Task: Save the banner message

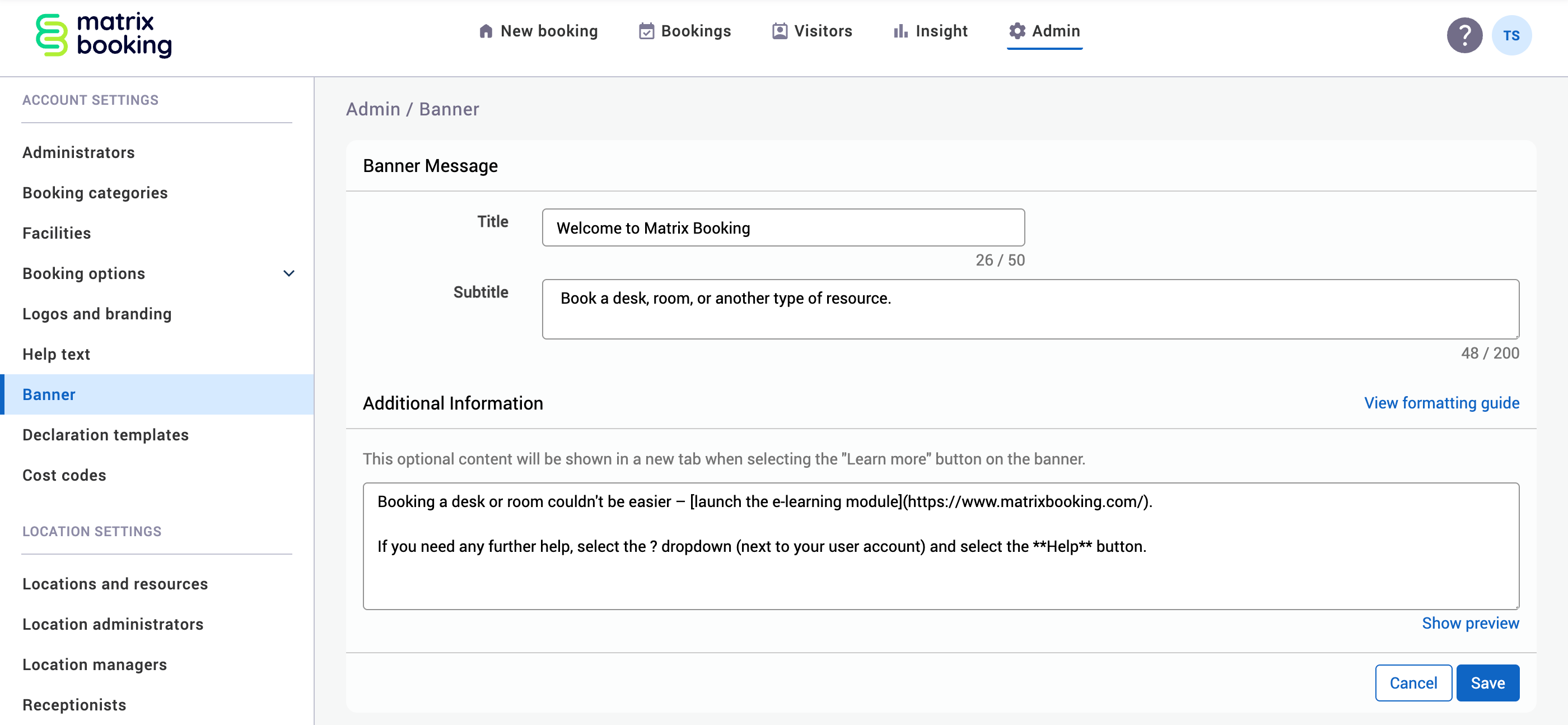Action: click(x=1488, y=682)
